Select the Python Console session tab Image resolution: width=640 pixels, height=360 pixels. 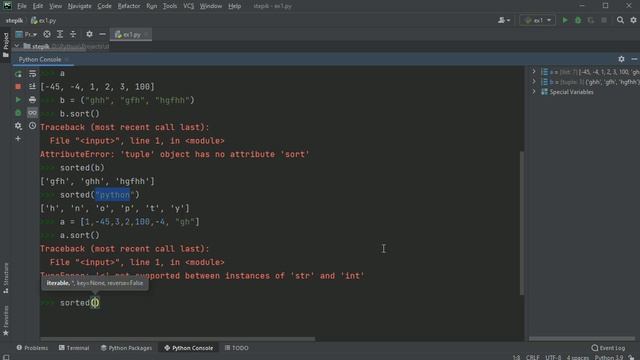pyautogui.click(x=40, y=60)
